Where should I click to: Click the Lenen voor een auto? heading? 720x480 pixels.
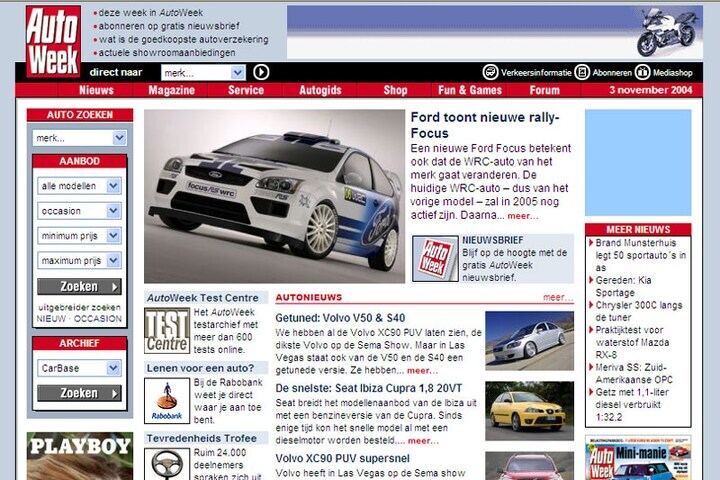pos(200,368)
